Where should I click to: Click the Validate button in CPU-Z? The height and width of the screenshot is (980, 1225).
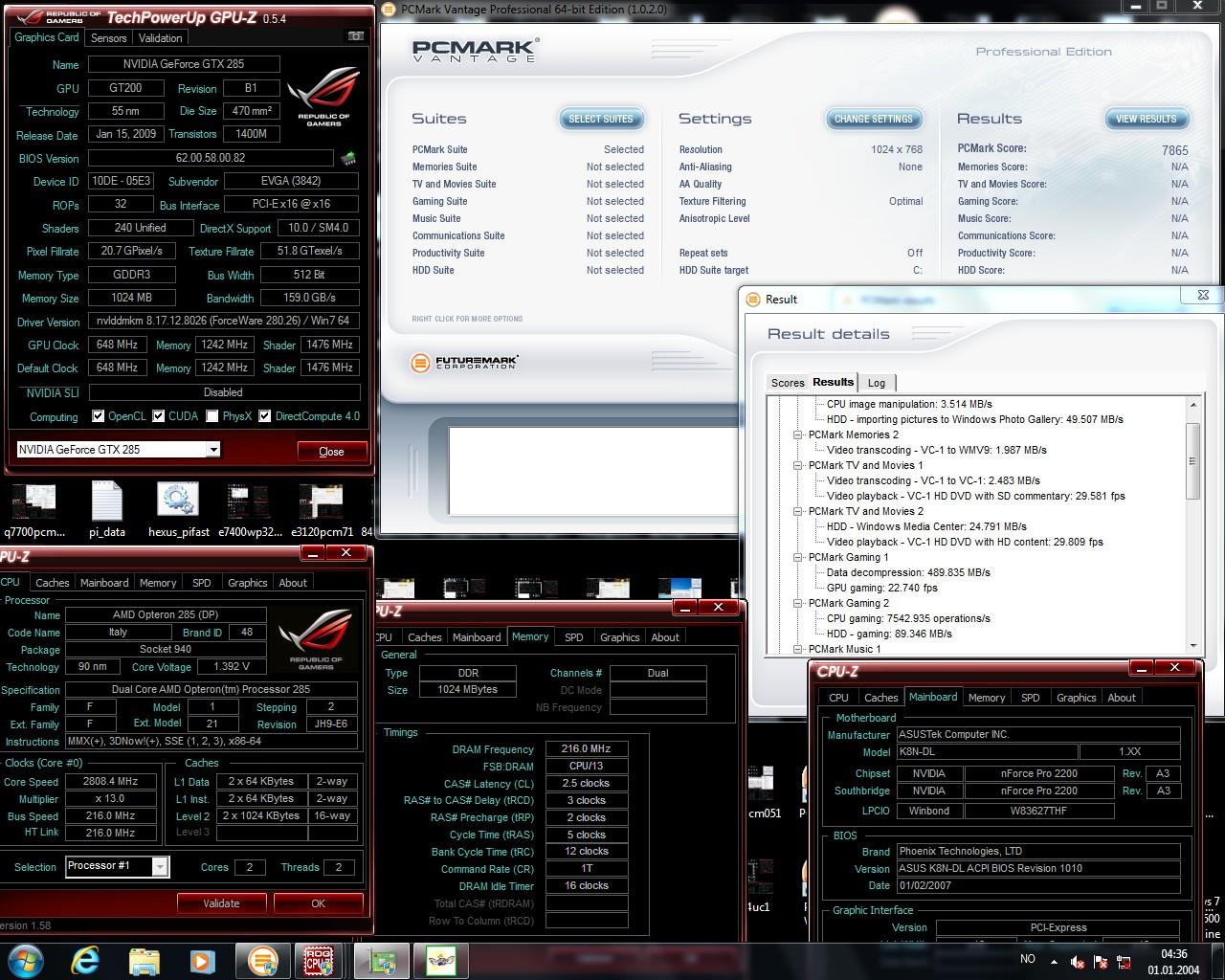tap(221, 902)
